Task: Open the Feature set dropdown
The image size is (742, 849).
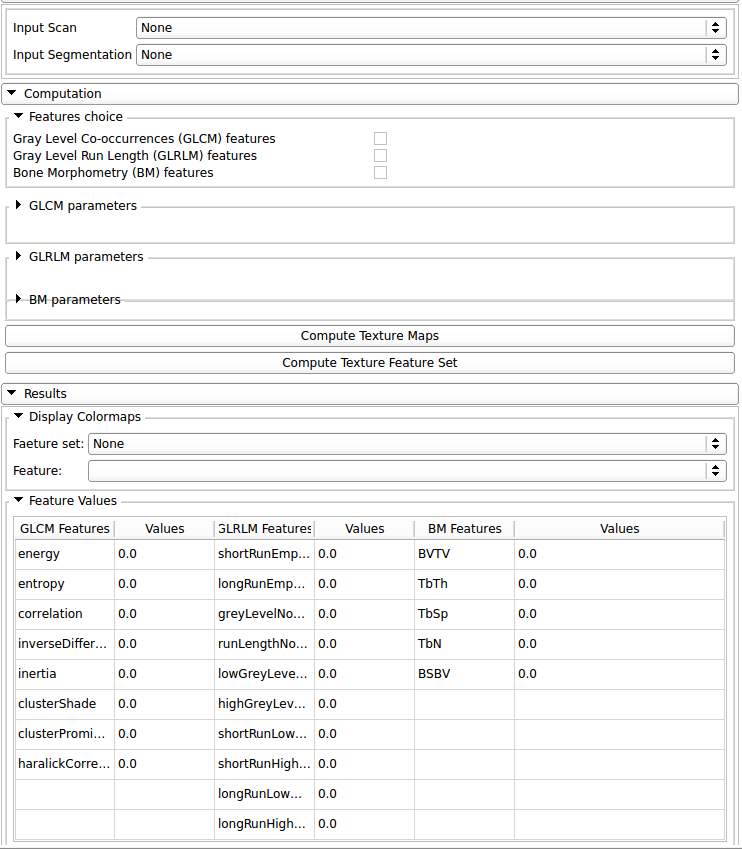Action: click(x=406, y=443)
